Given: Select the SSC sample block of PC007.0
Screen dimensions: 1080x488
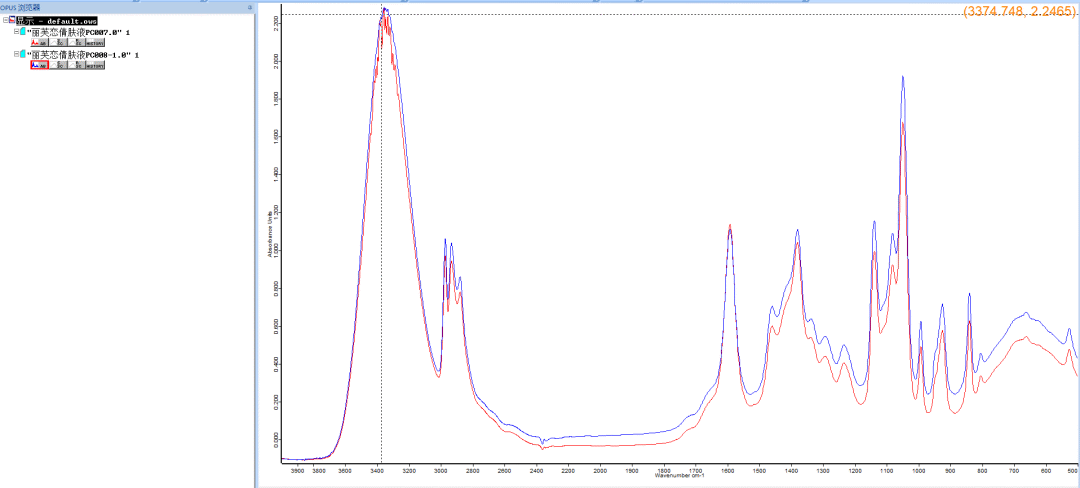Looking at the screenshot, I should pyautogui.click(x=58, y=42).
